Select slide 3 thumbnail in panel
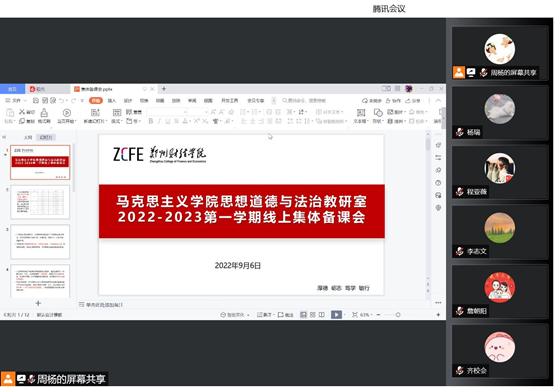This screenshot has width=555, height=387. (x=40, y=242)
